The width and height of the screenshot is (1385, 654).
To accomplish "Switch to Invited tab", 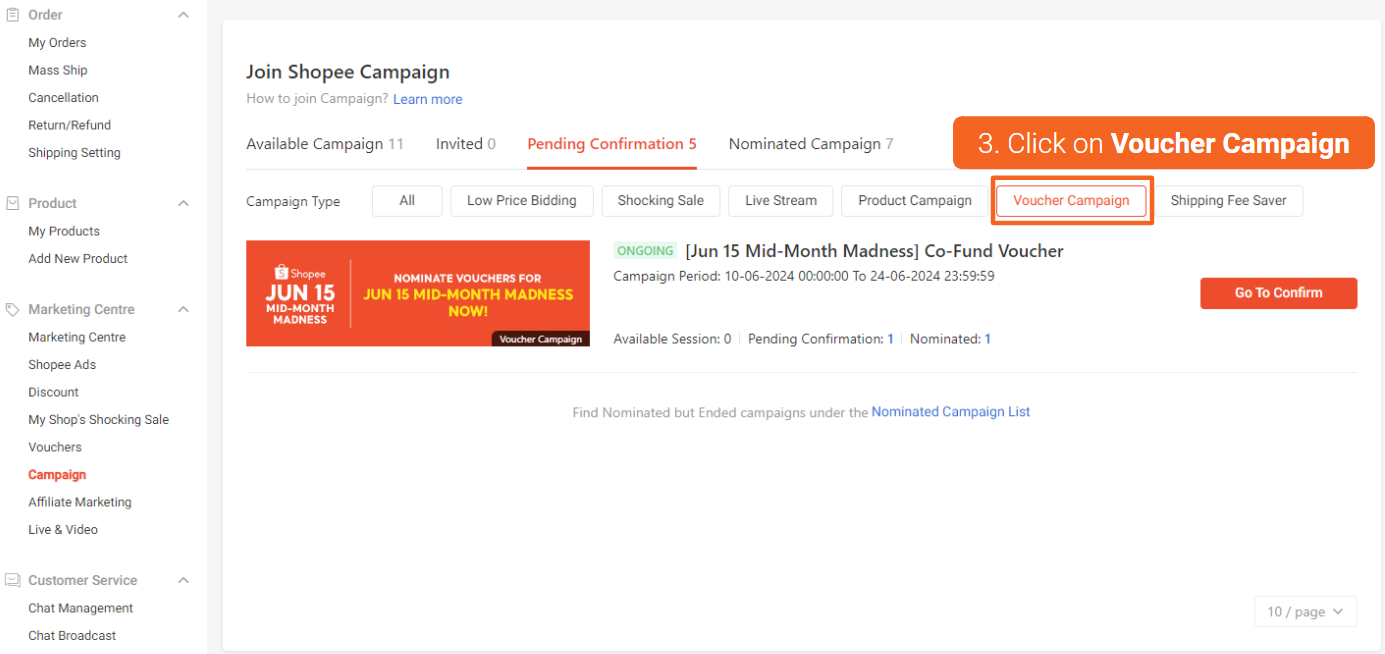I will pos(466,144).
